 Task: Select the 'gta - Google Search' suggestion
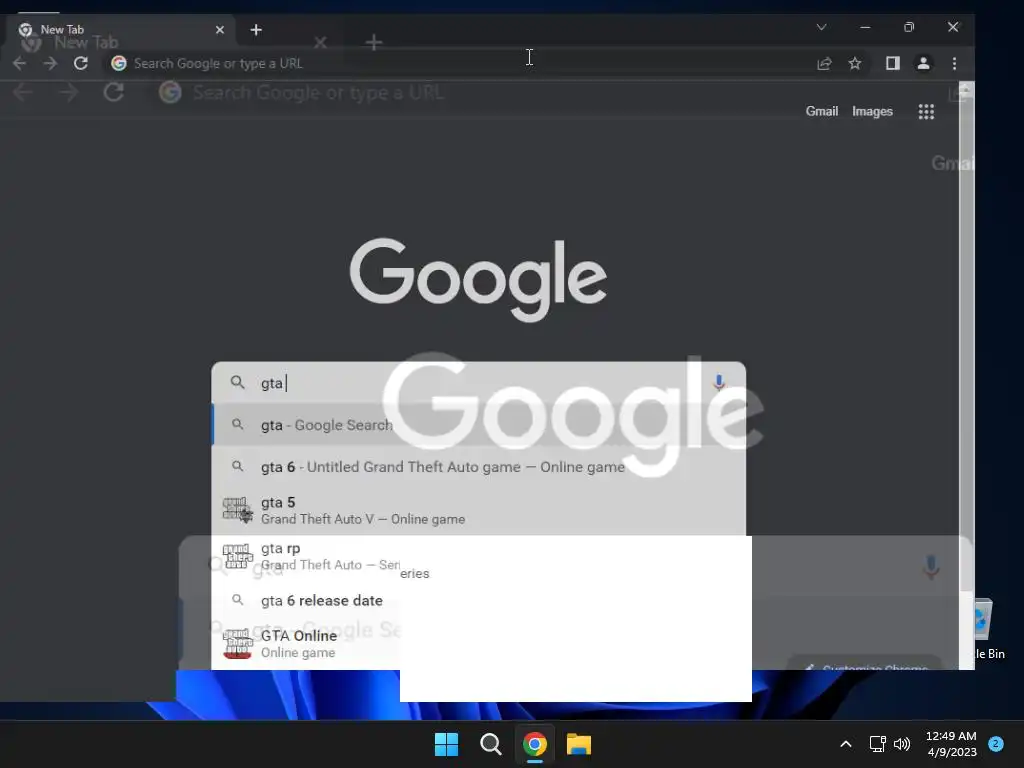tap(479, 425)
